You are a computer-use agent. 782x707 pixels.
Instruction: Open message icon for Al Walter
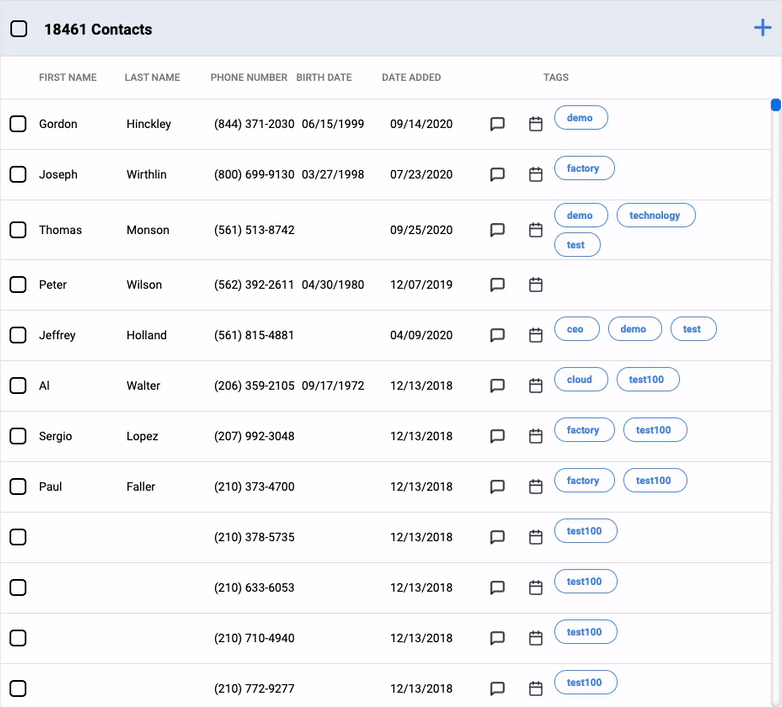(x=497, y=385)
